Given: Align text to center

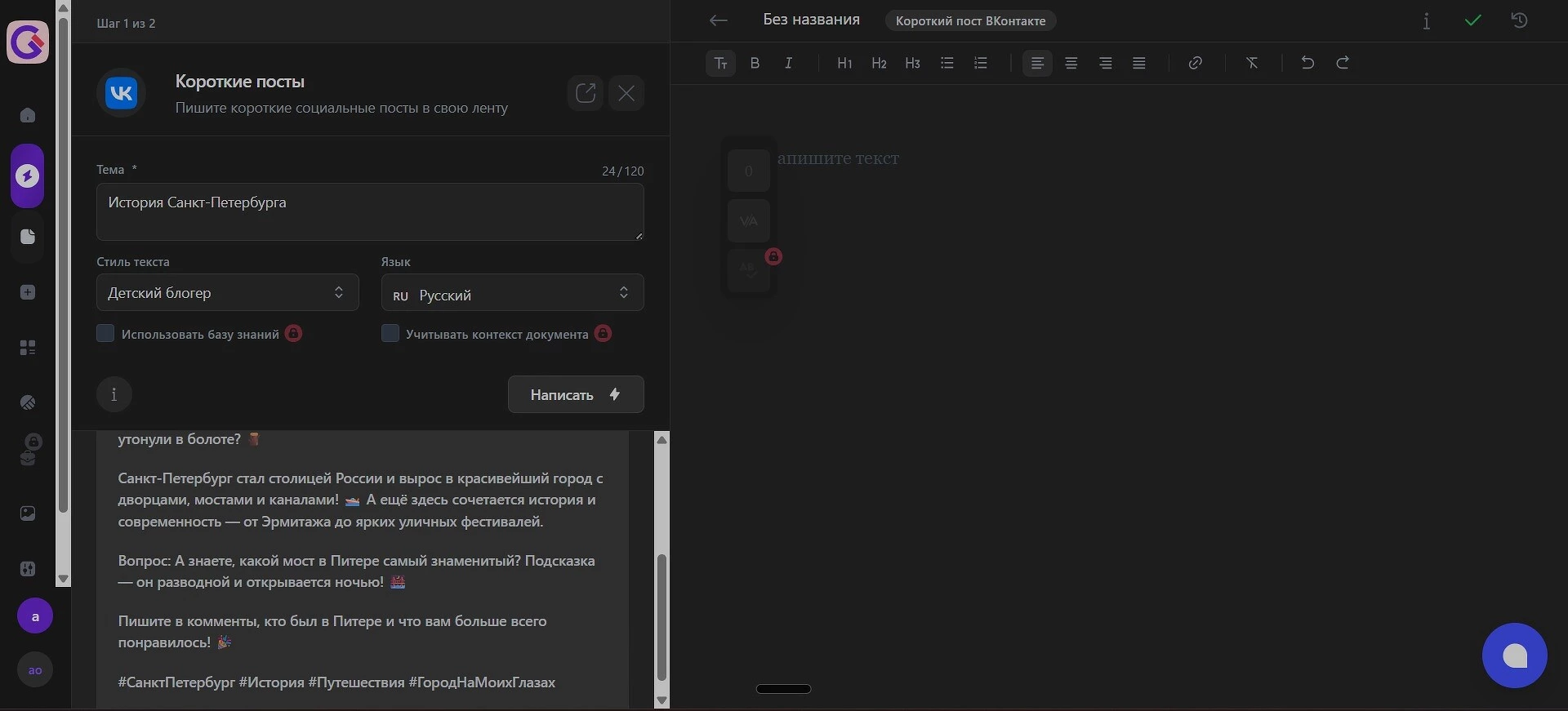Looking at the screenshot, I should pos(1071,63).
